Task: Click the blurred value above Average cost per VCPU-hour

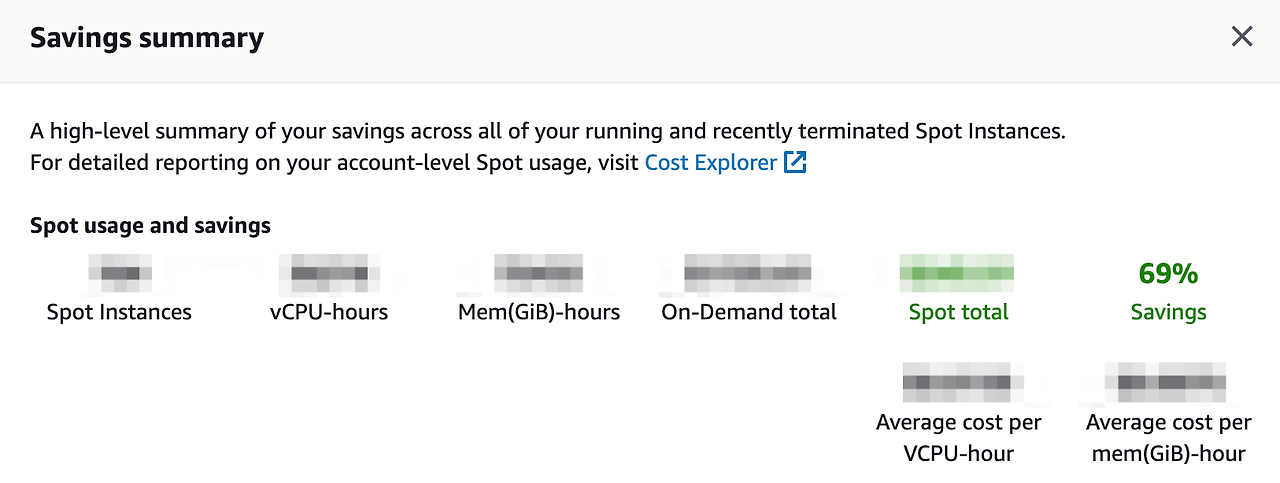Action: click(x=963, y=382)
